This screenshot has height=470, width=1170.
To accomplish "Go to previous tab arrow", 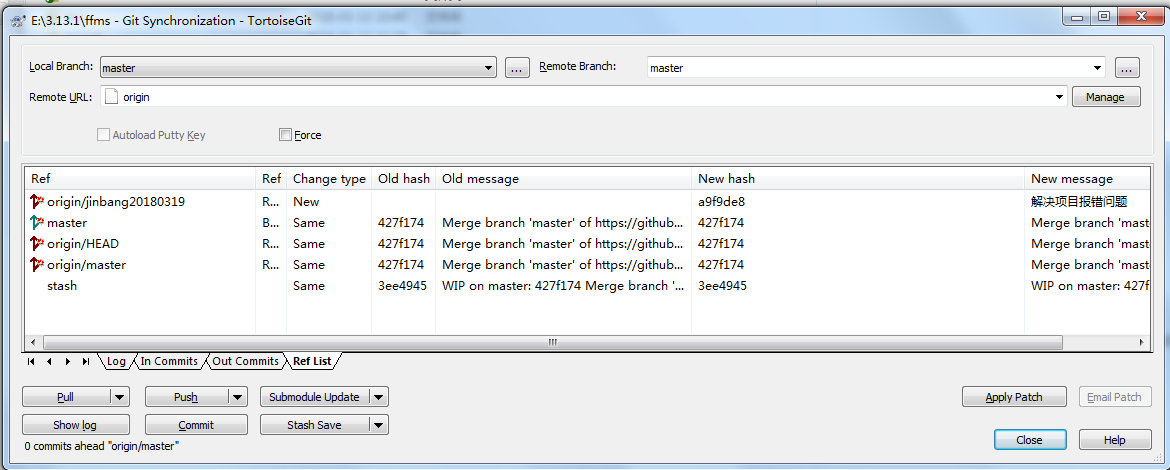I will [x=49, y=361].
